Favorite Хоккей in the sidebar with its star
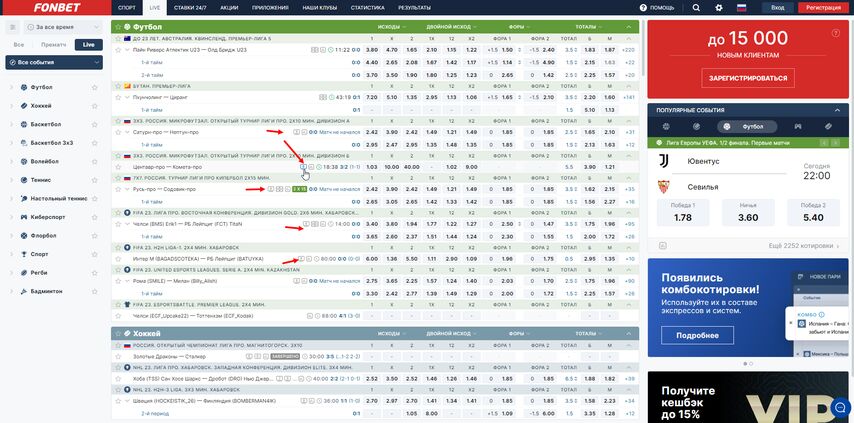Viewport: 854px width, 423px height. pyautogui.click(x=94, y=106)
